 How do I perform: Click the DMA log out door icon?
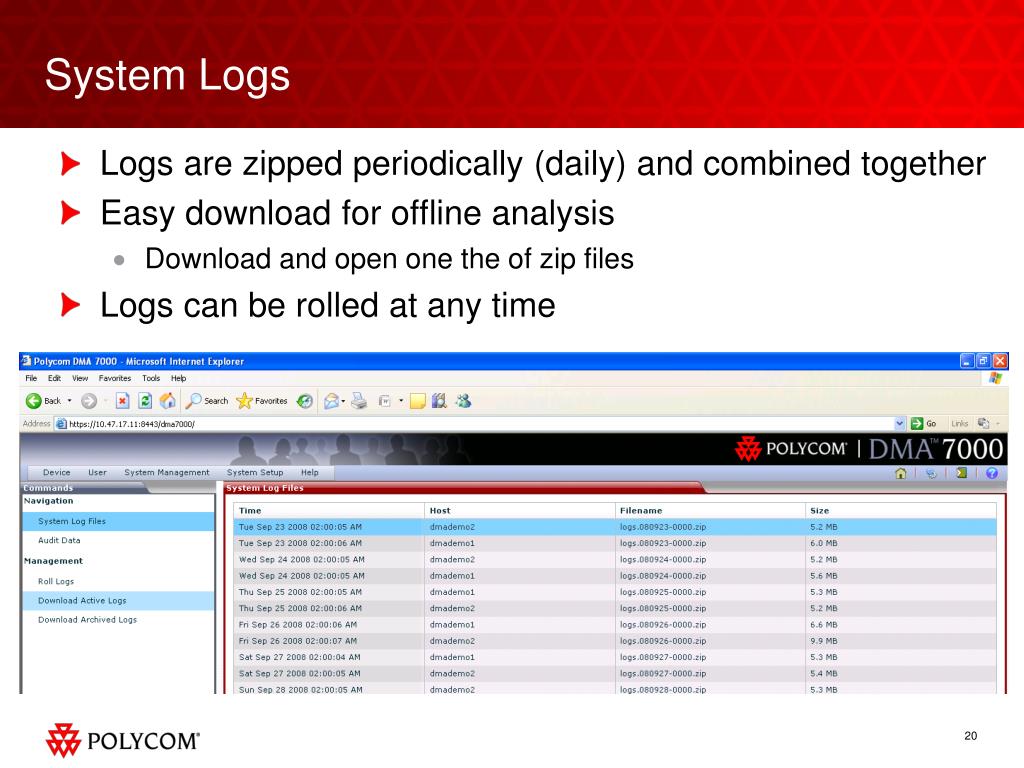point(961,473)
